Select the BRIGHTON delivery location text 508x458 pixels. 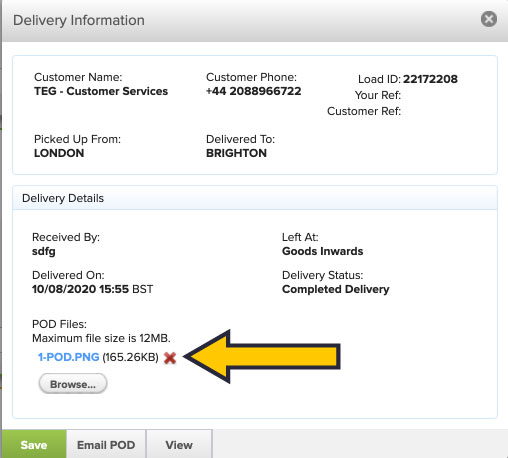(x=236, y=153)
